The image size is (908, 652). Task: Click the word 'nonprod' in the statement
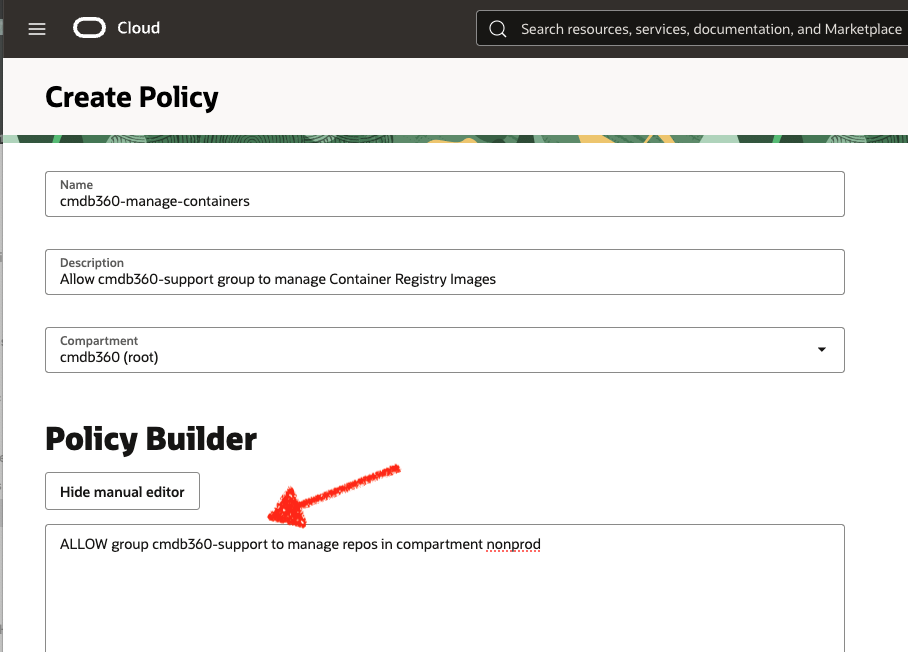(513, 544)
